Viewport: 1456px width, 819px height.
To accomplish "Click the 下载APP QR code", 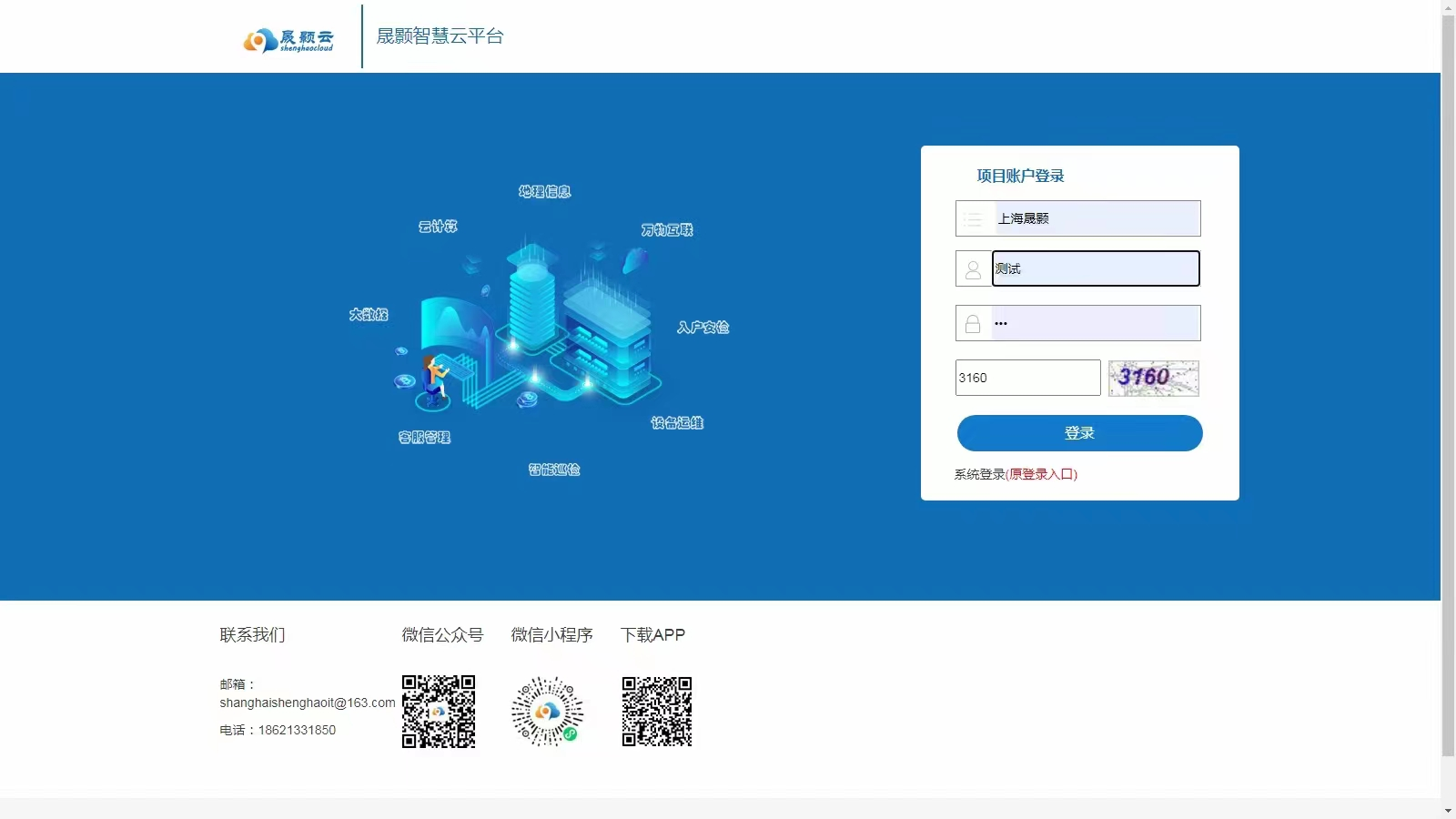I will coord(657,712).
